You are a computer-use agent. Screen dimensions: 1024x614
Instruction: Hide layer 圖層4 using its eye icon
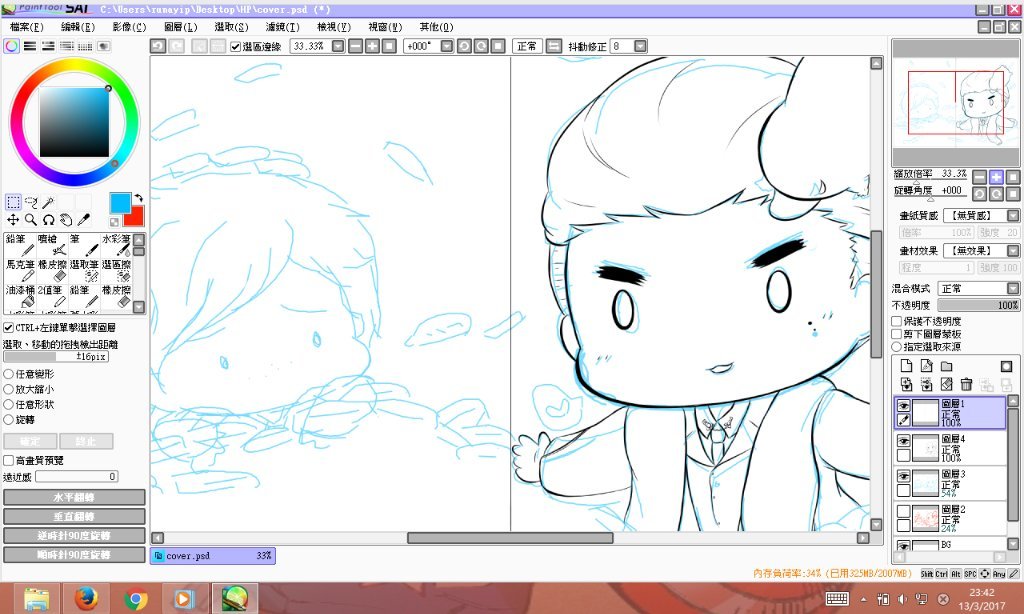903,441
